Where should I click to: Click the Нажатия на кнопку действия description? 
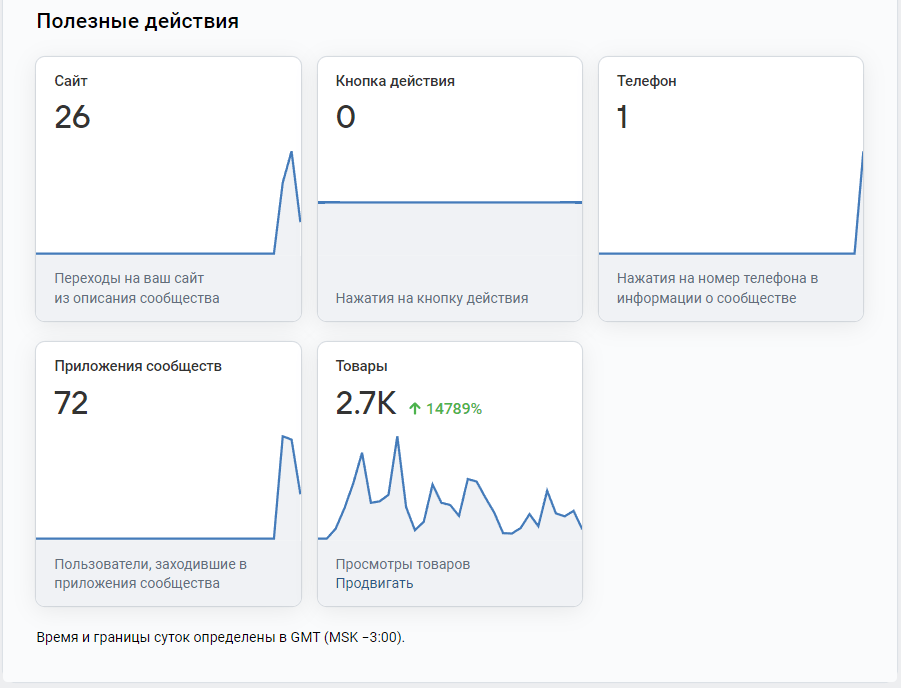pos(432,298)
